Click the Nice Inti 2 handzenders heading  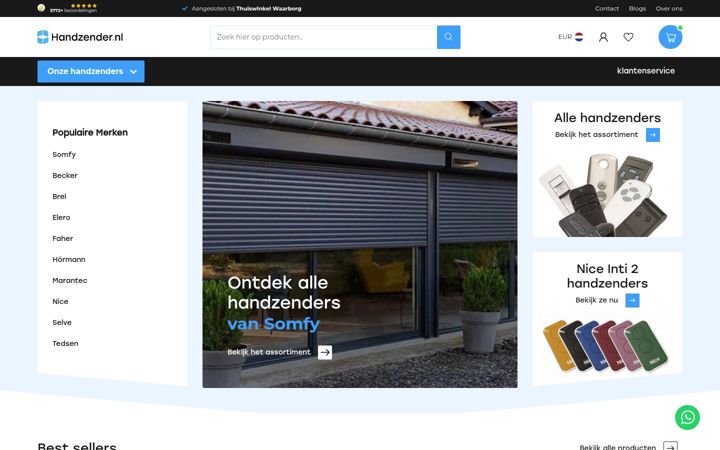(x=607, y=276)
